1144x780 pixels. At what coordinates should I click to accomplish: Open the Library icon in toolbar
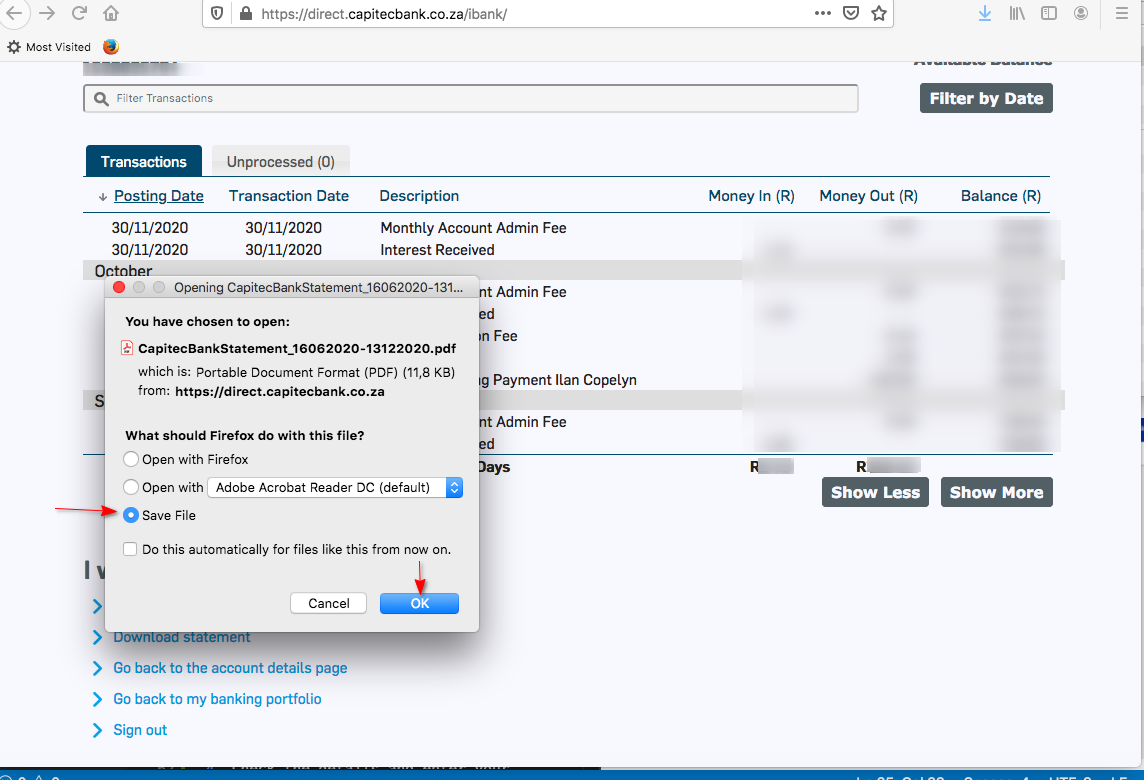pos(1017,14)
